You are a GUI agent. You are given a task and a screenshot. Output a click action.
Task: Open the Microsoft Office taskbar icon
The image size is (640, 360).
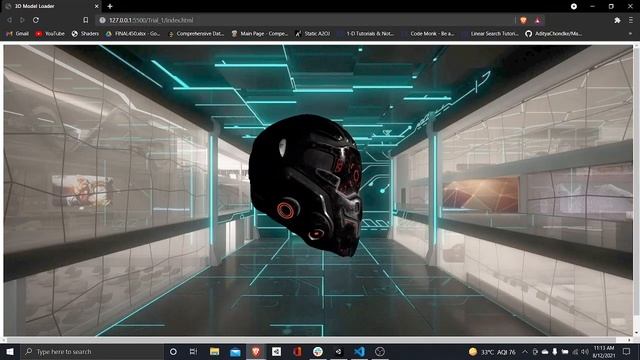297,351
